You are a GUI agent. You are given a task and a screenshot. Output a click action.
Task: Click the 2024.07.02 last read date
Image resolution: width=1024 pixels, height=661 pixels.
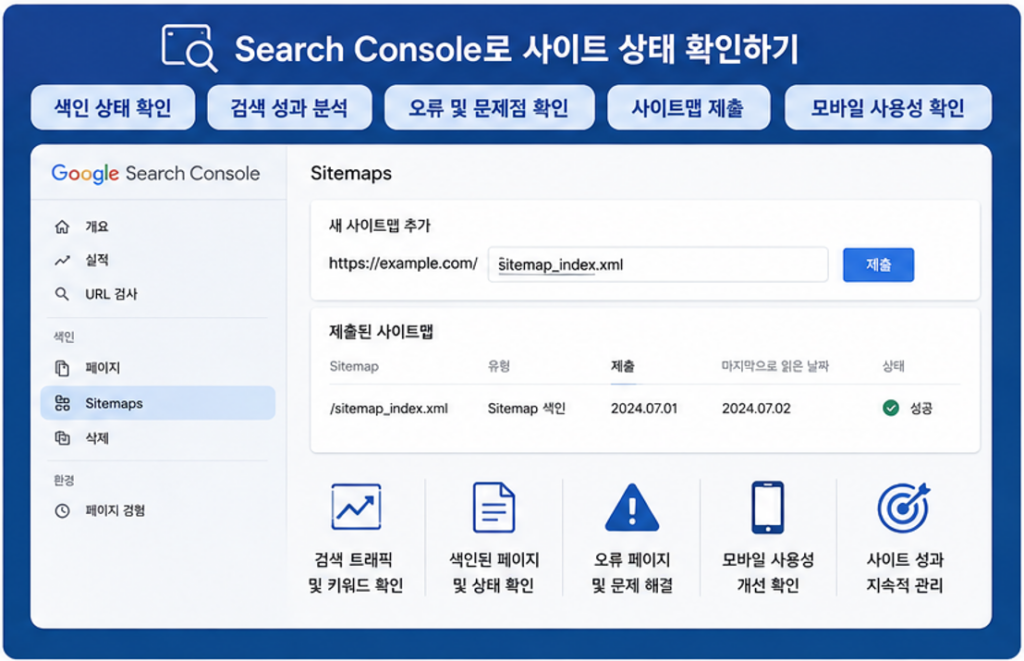click(x=756, y=409)
